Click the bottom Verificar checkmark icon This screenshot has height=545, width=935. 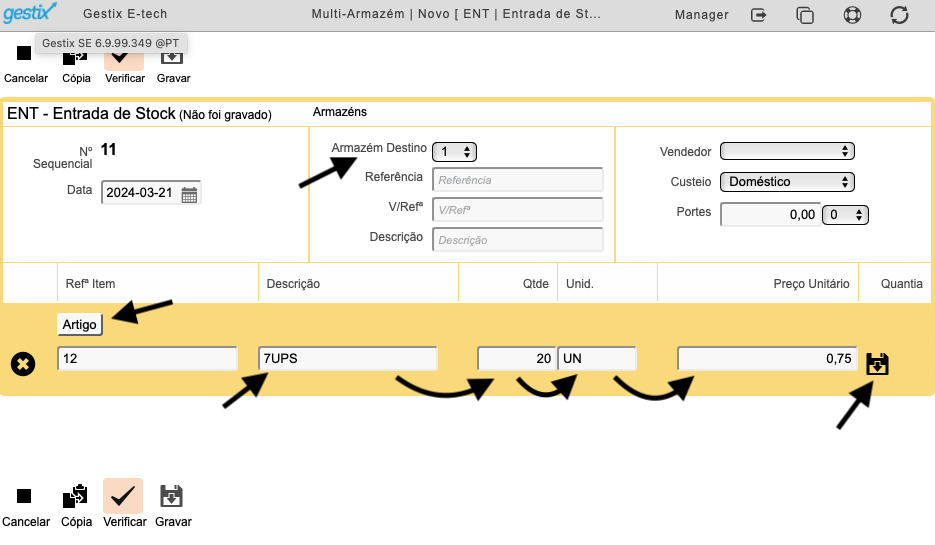[x=123, y=496]
